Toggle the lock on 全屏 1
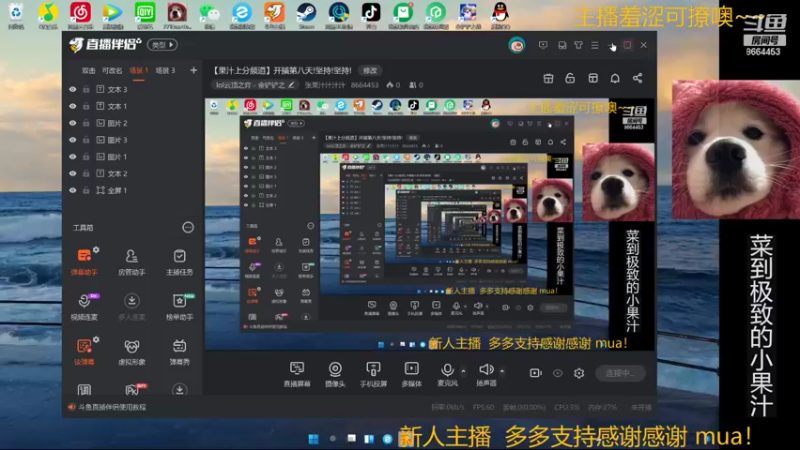Viewport: 800px width, 450px height. tap(86, 190)
